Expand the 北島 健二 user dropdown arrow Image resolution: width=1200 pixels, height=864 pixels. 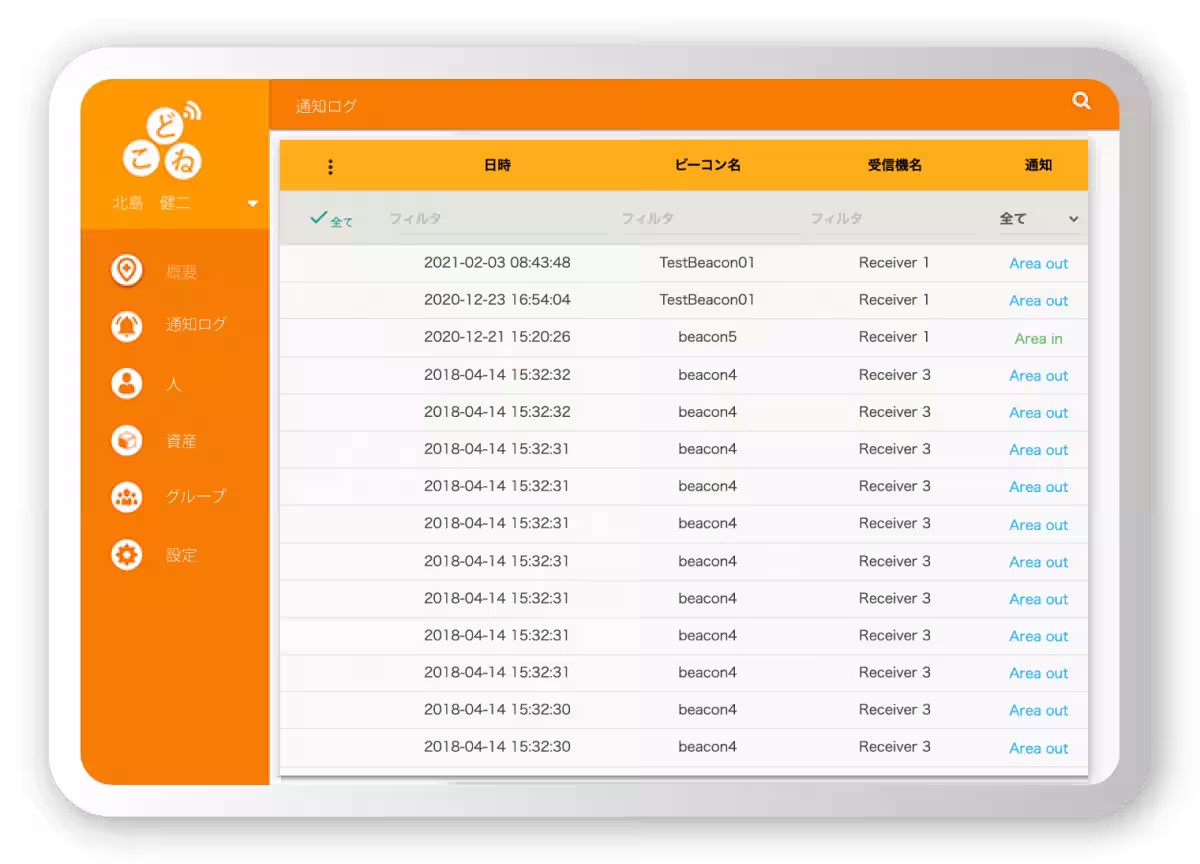(252, 204)
